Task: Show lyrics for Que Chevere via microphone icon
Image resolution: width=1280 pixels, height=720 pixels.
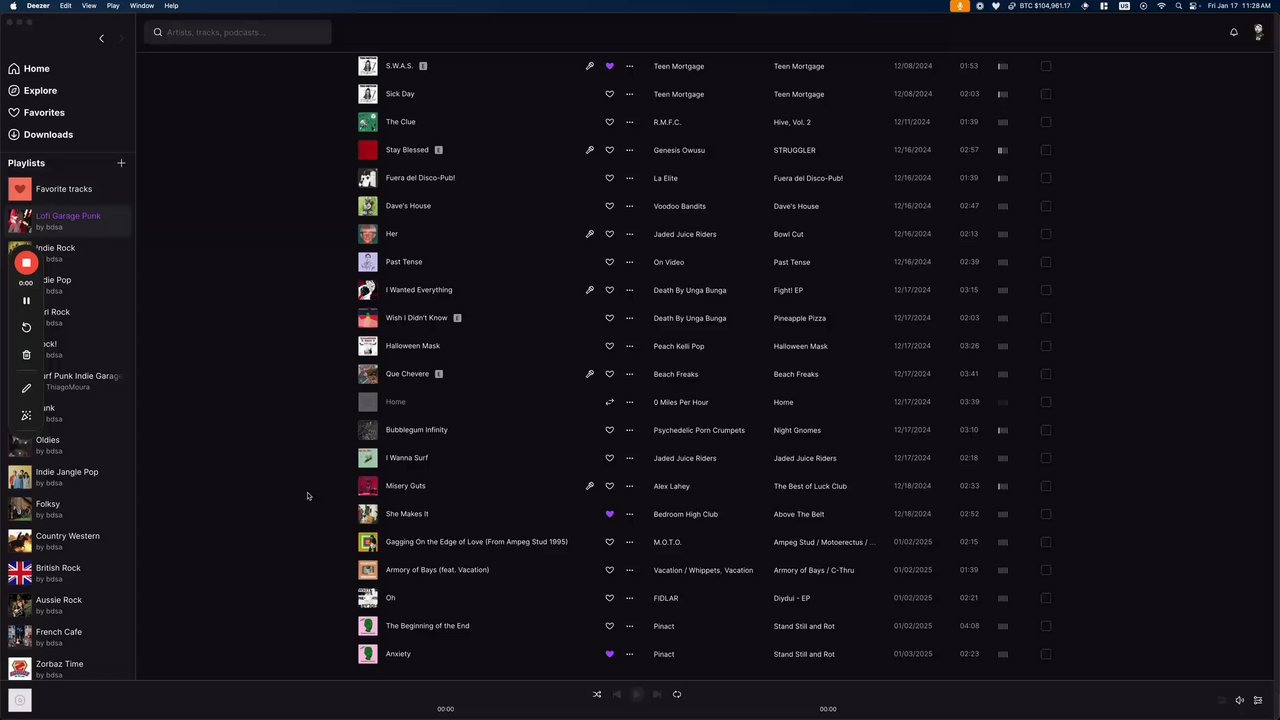Action: (x=590, y=374)
